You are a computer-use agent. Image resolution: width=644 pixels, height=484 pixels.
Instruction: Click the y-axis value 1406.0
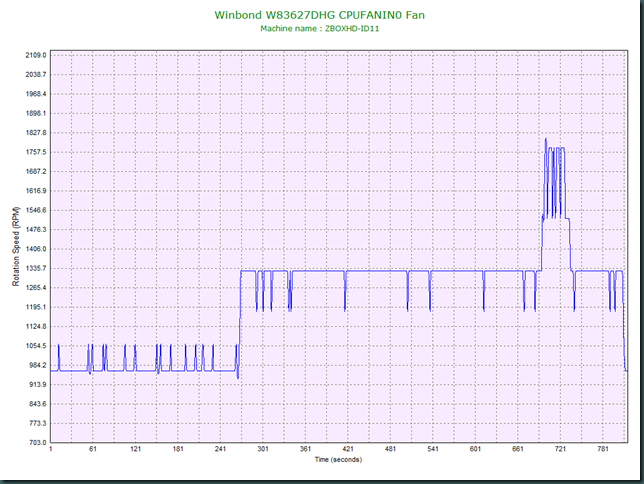tap(36, 249)
